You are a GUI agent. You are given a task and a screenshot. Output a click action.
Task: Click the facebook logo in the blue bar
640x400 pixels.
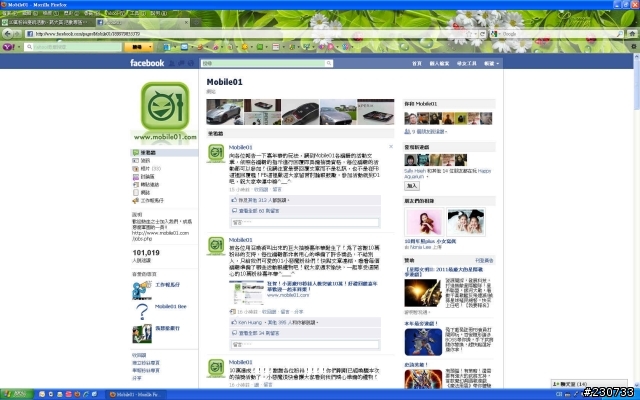(x=147, y=63)
